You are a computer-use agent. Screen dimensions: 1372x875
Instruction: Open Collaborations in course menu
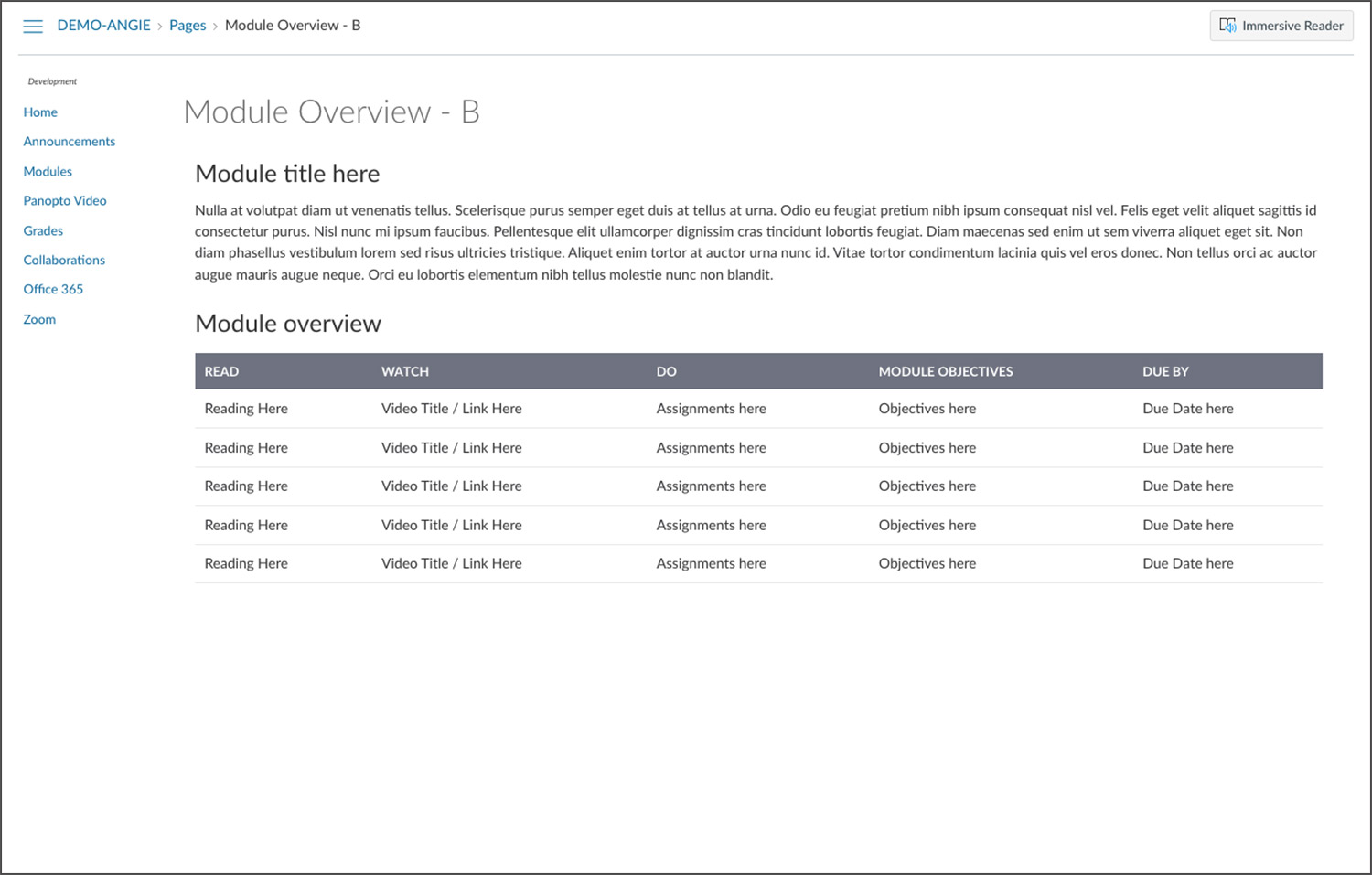(x=64, y=261)
